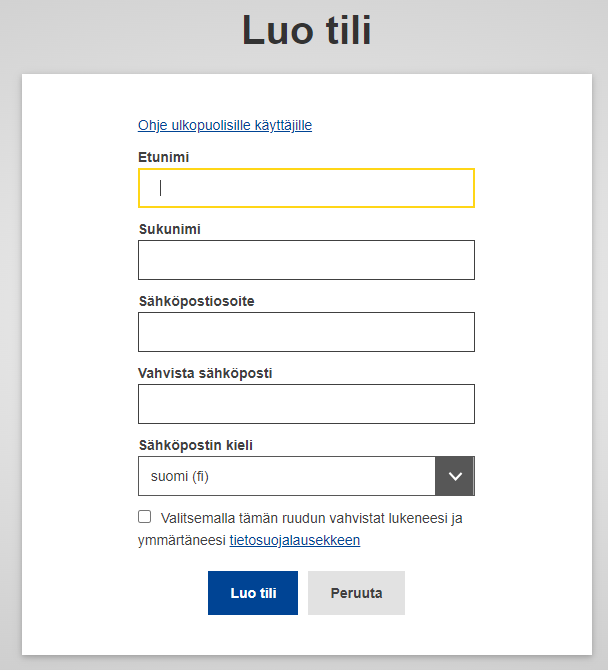Viewport: 608px width, 670px height.
Task: Focus the Etunimi text field
Action: 306,188
